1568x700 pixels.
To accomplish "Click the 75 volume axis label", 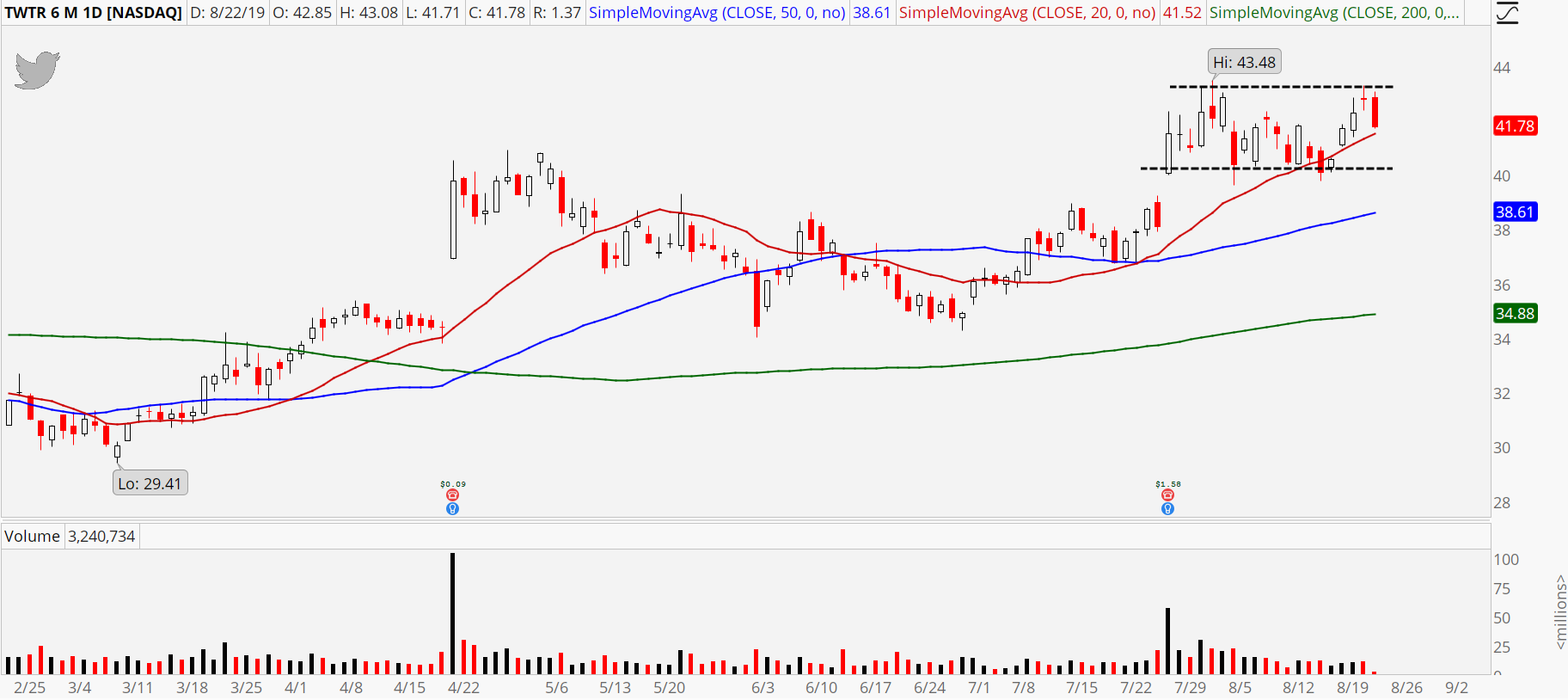I will (x=1502, y=589).
